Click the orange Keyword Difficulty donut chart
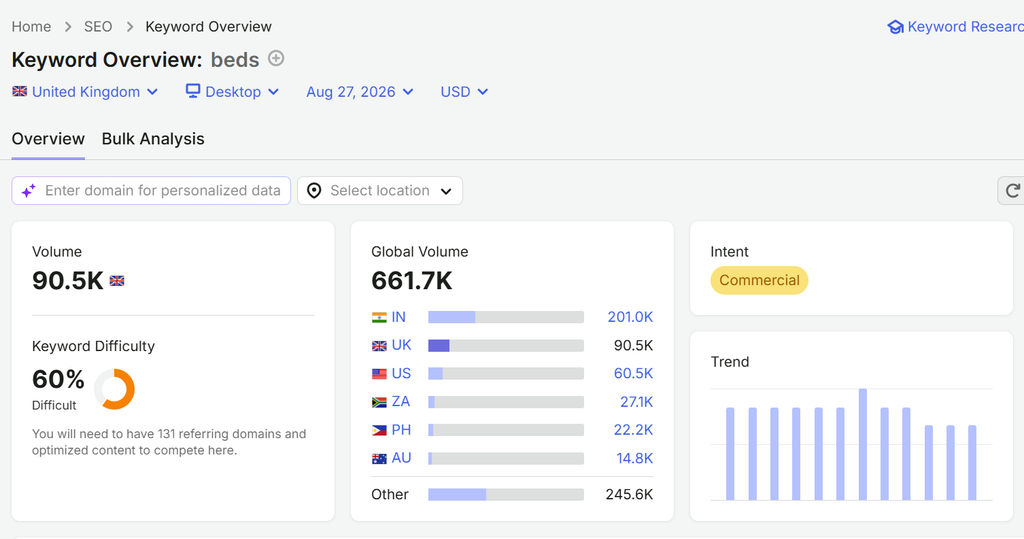 (114, 389)
